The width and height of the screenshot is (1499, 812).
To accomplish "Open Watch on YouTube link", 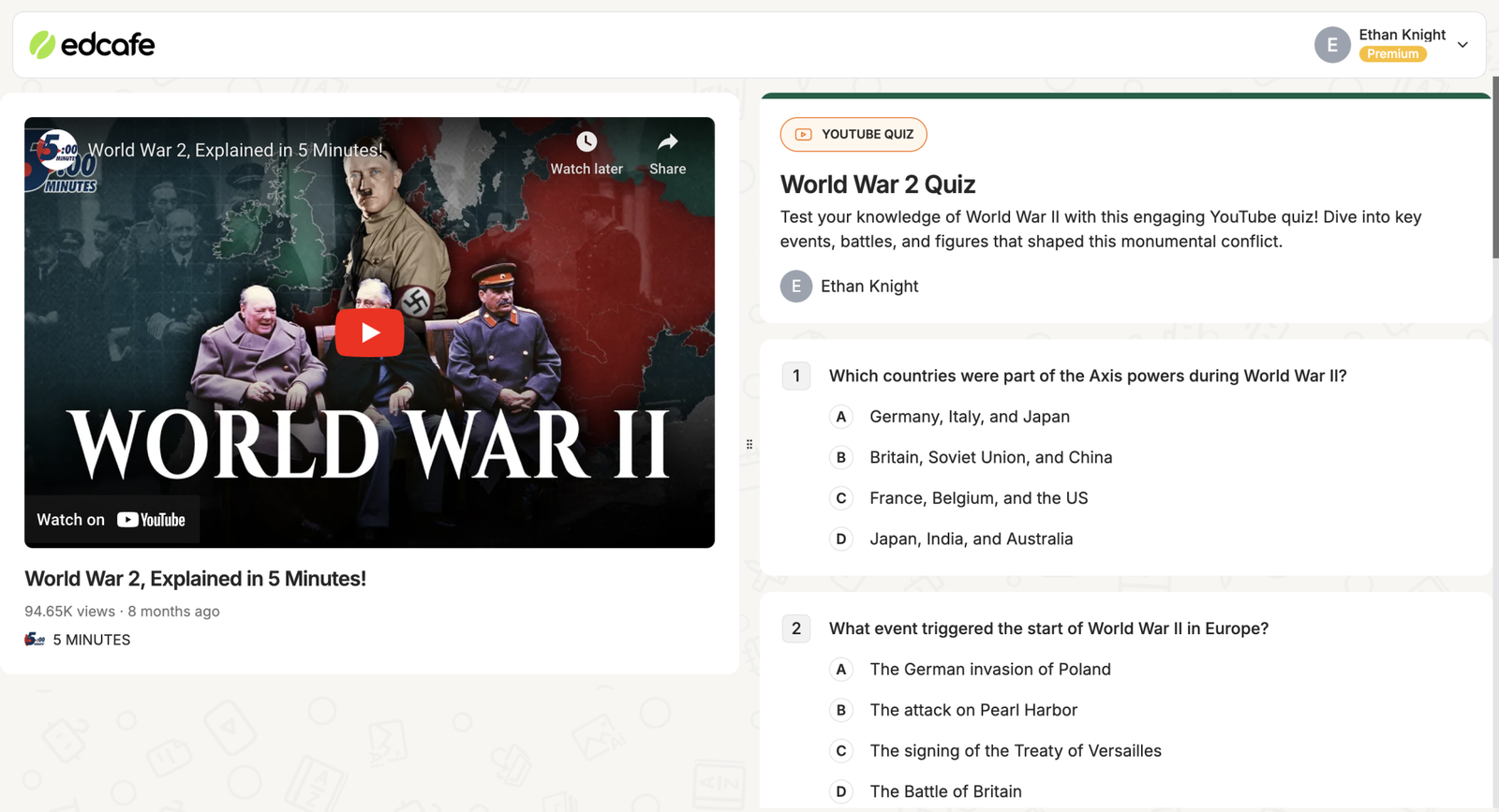I will [x=111, y=520].
